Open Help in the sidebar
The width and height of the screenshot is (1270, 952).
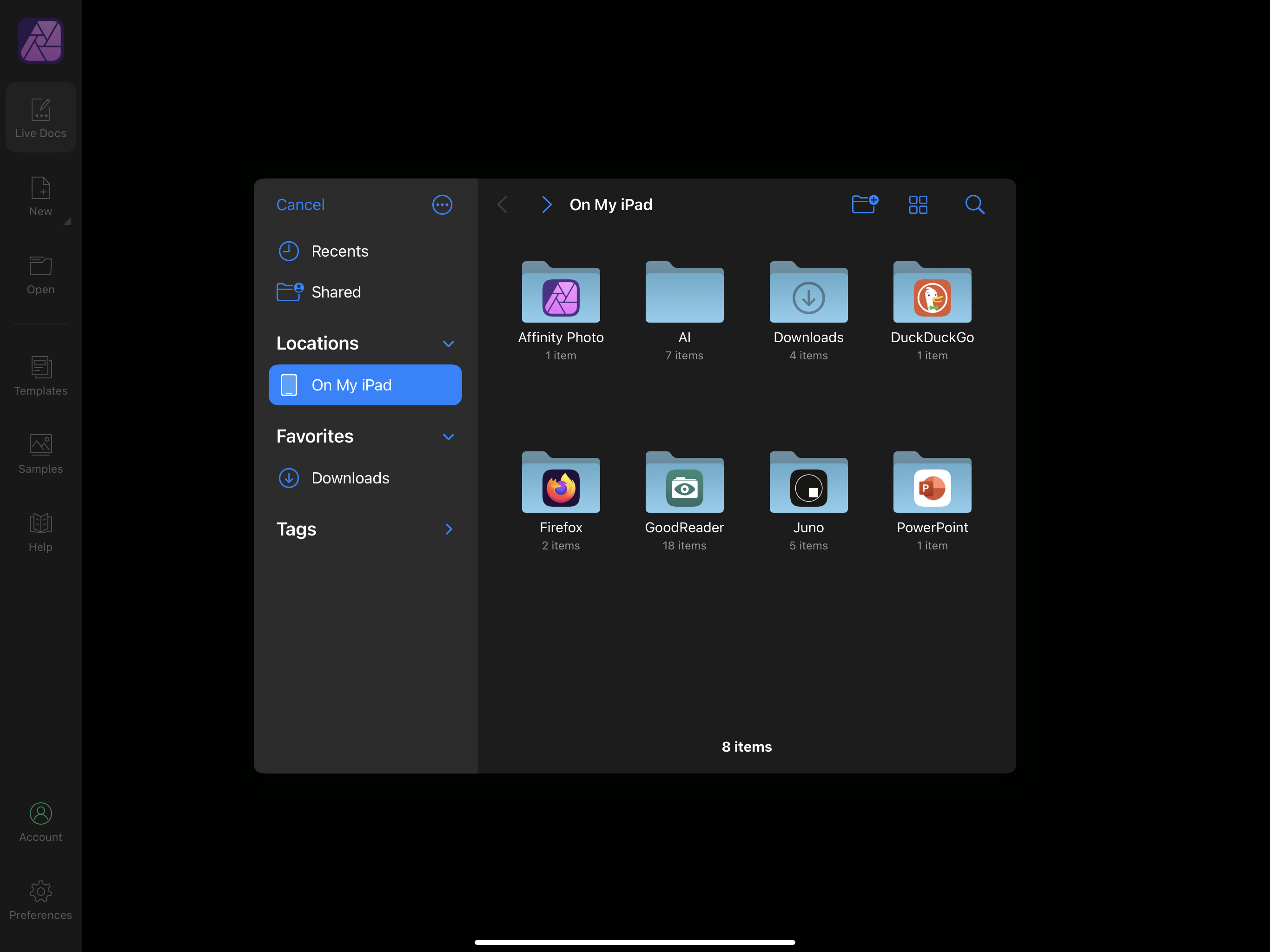pos(41,532)
